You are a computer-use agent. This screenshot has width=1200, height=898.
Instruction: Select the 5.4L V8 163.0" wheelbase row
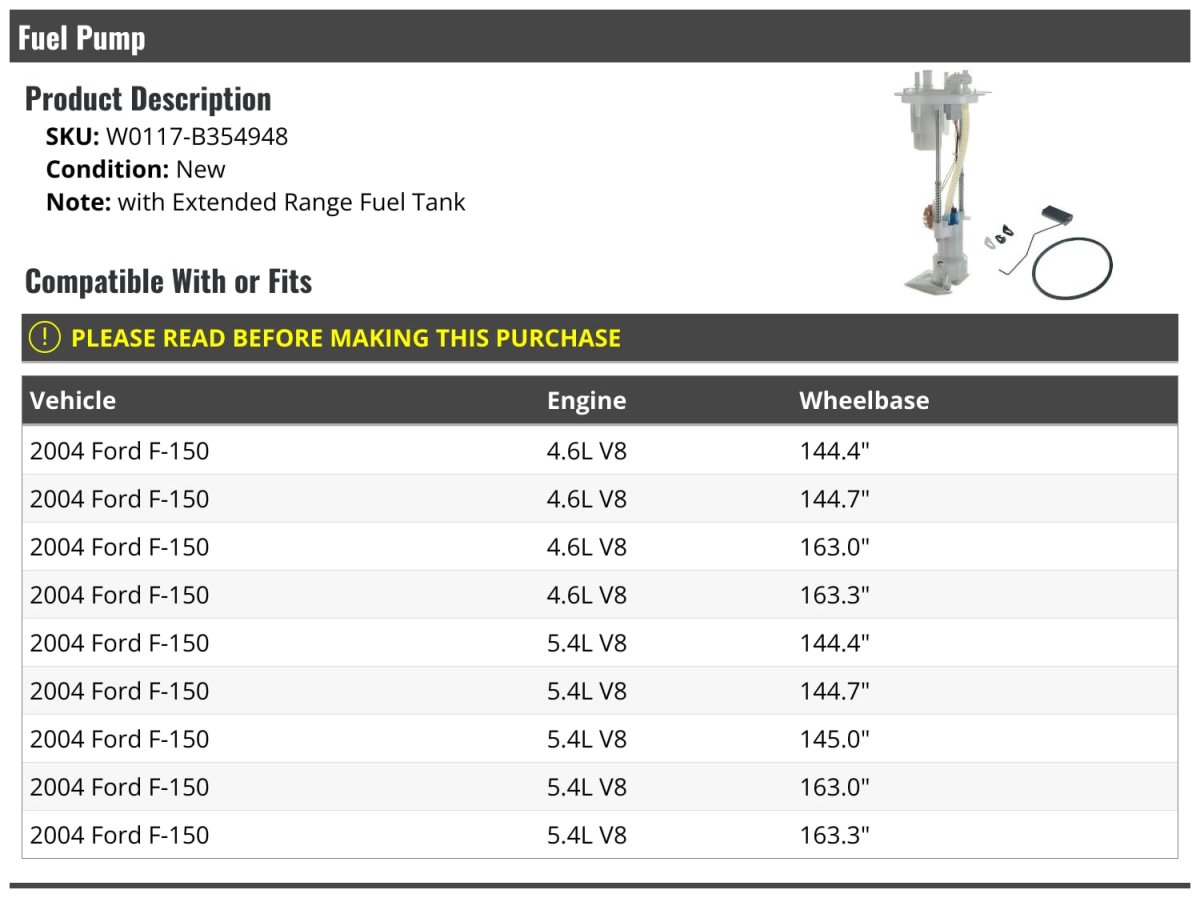[599, 787]
